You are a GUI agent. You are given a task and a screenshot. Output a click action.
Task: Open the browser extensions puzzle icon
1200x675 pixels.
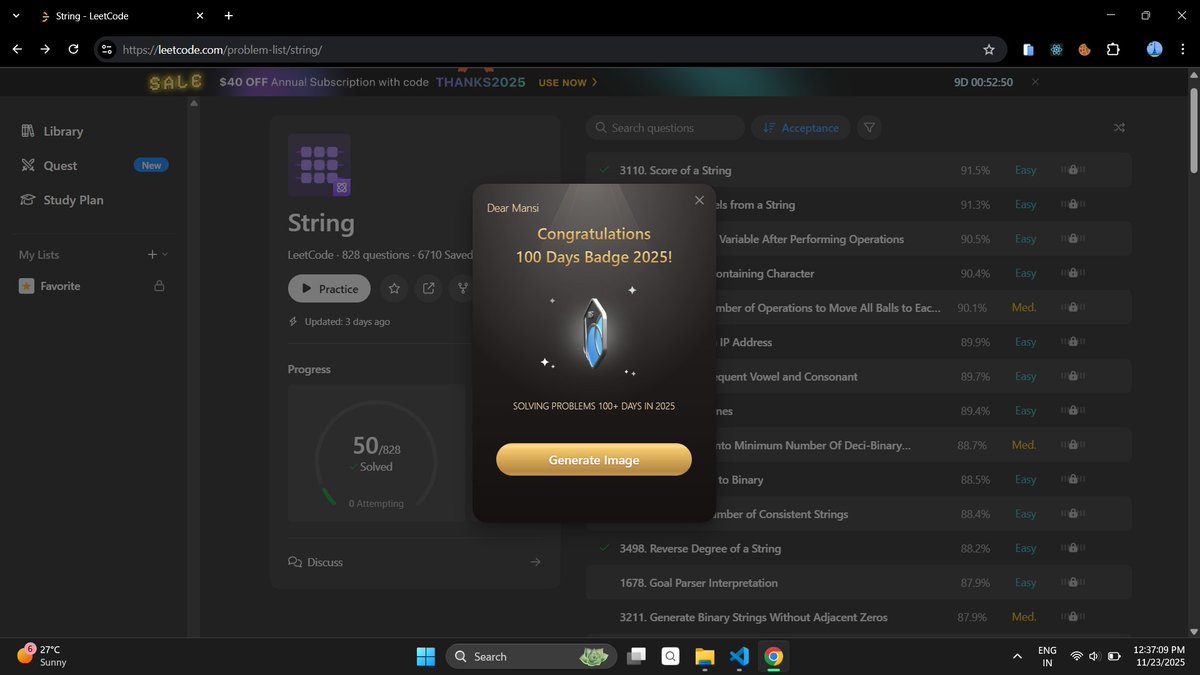1113,49
